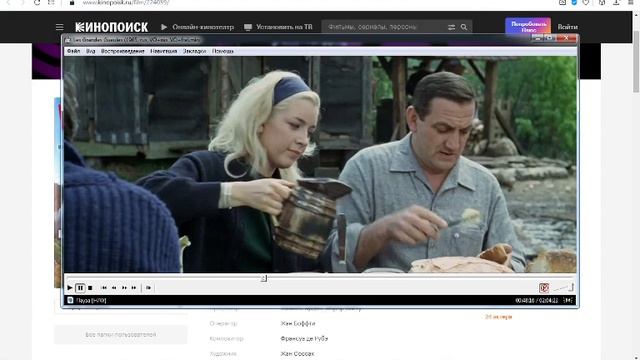Open the Помощь menu
The width and height of the screenshot is (640, 360).
pos(223,51)
